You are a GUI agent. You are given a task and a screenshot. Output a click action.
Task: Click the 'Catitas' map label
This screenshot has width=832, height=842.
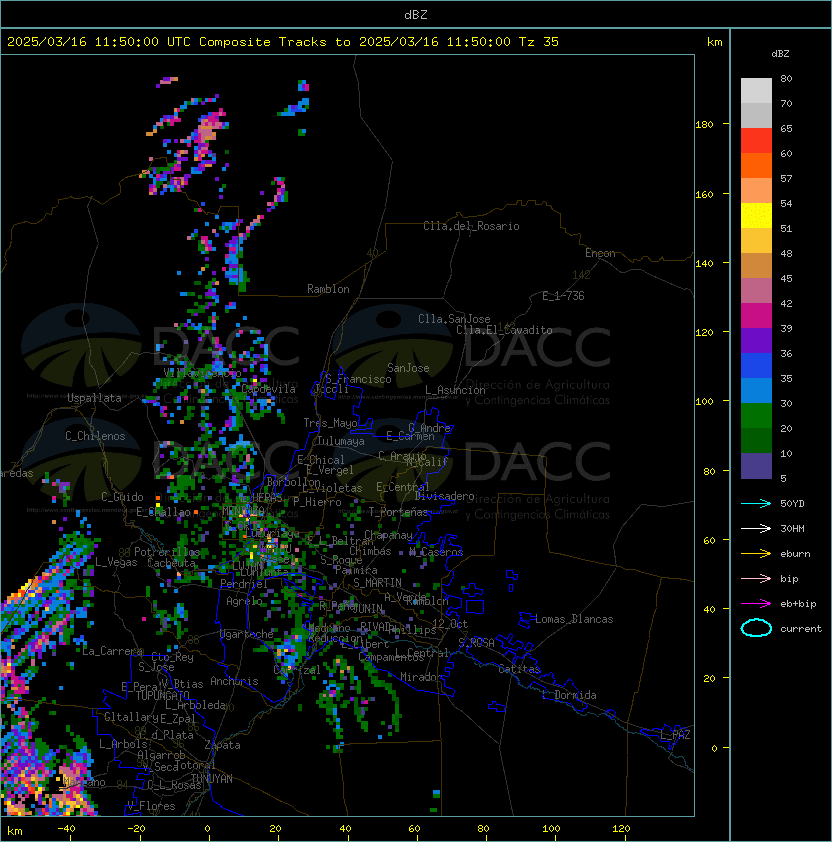pos(519,669)
